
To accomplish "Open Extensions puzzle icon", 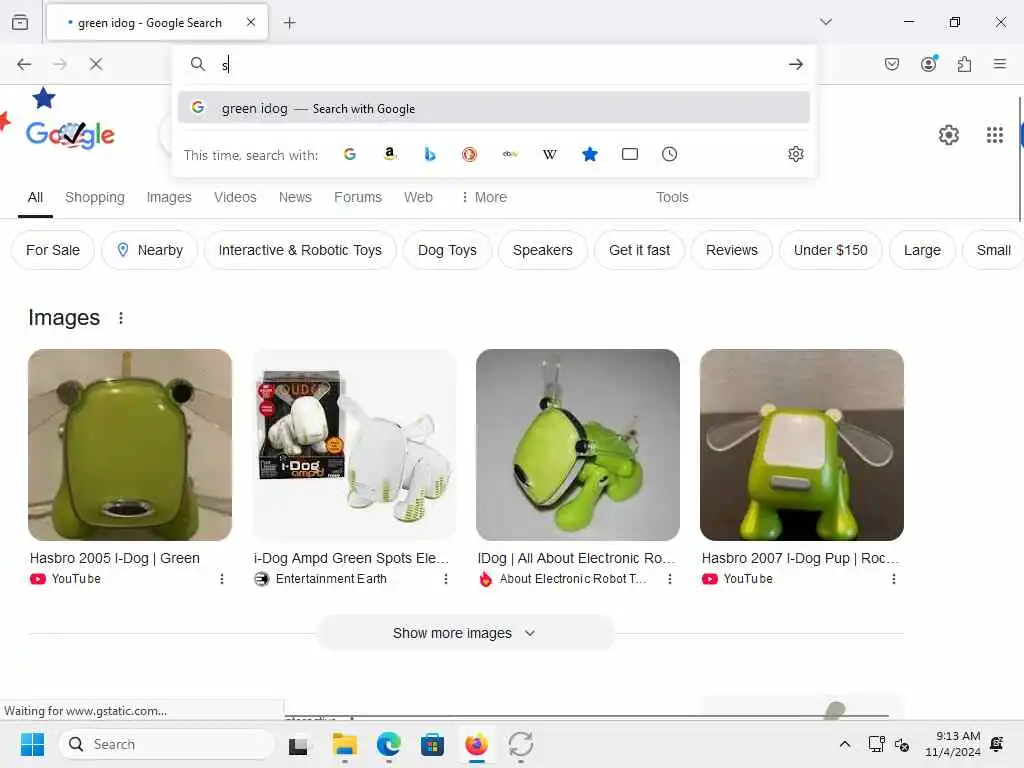I will [x=964, y=64].
